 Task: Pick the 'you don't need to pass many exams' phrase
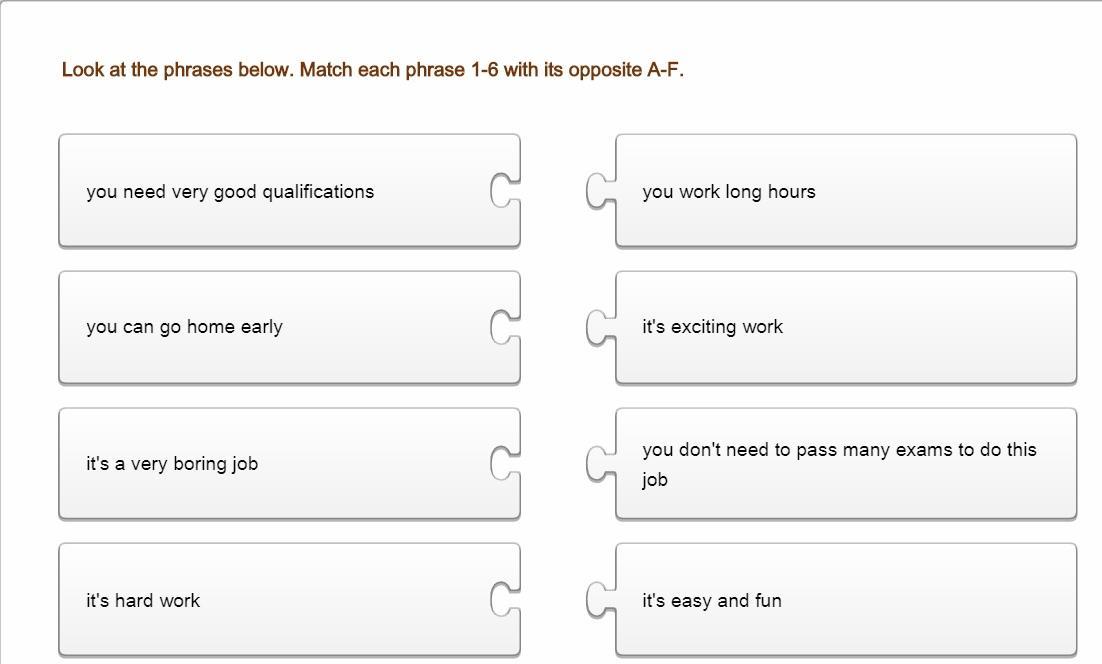click(839, 463)
